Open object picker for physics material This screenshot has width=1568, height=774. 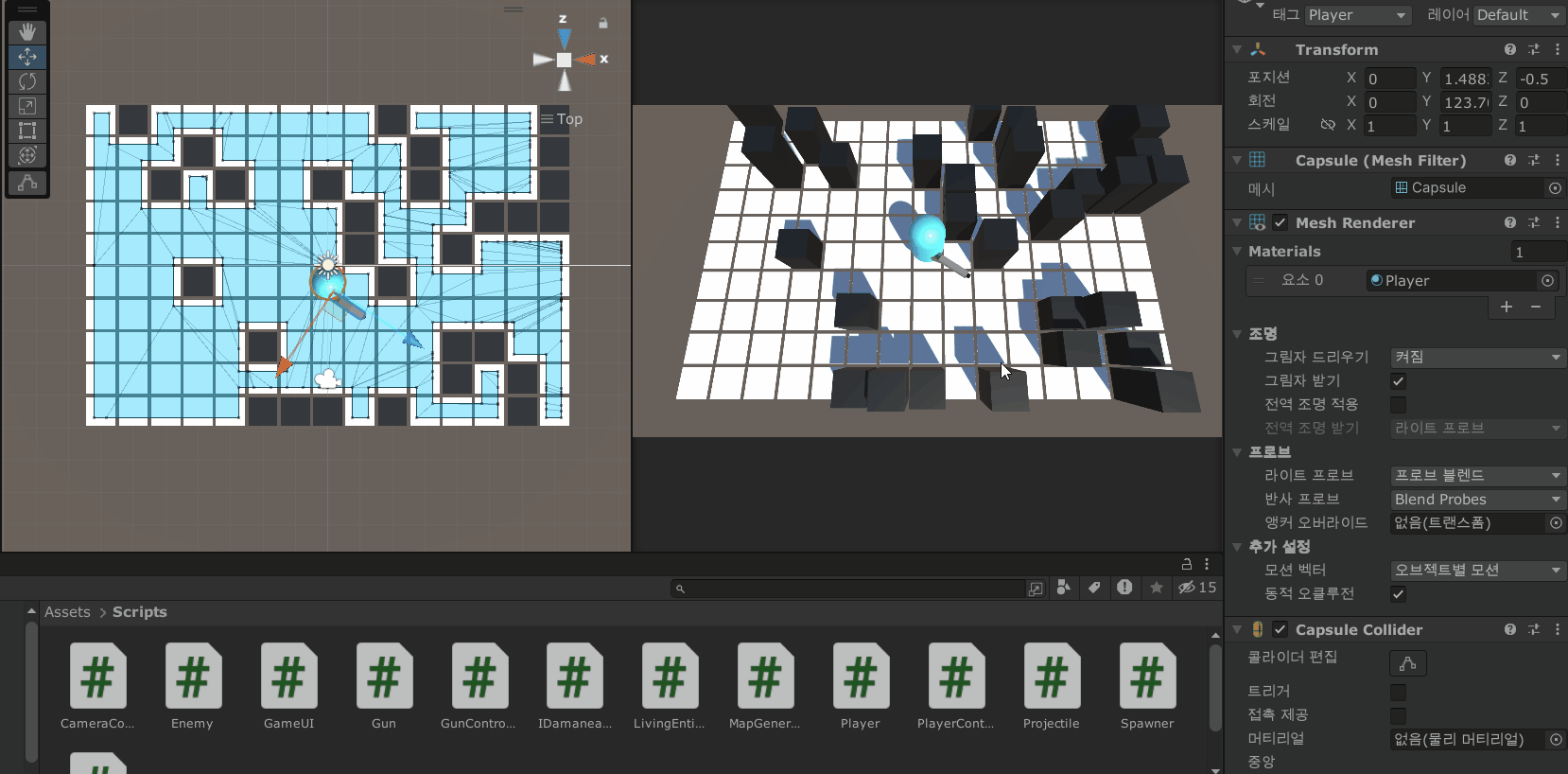(x=1555, y=740)
